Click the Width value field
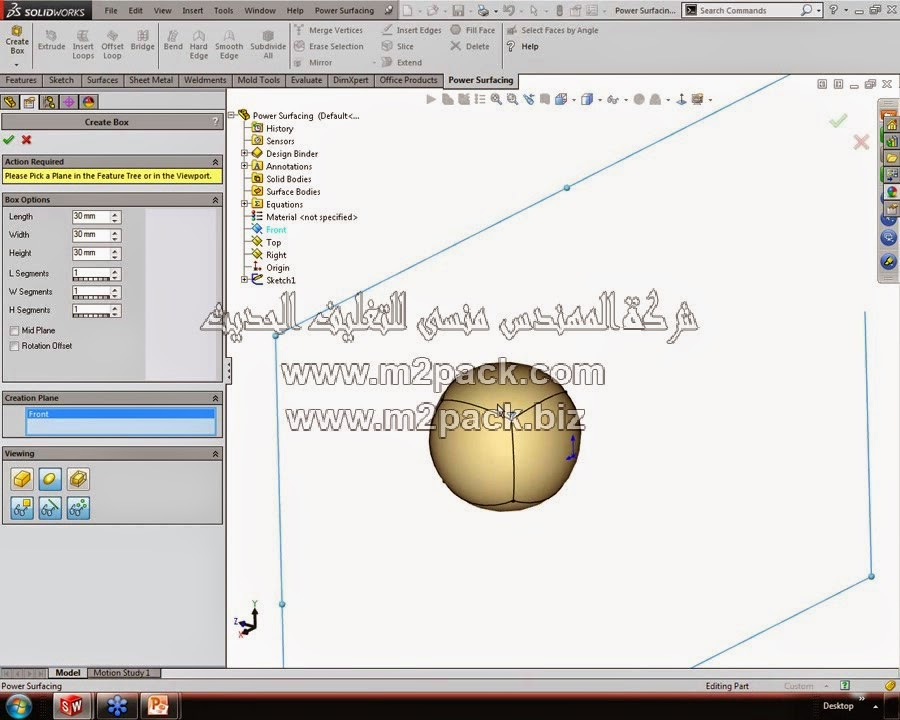Screen dimensions: 900x720 [x=91, y=235]
